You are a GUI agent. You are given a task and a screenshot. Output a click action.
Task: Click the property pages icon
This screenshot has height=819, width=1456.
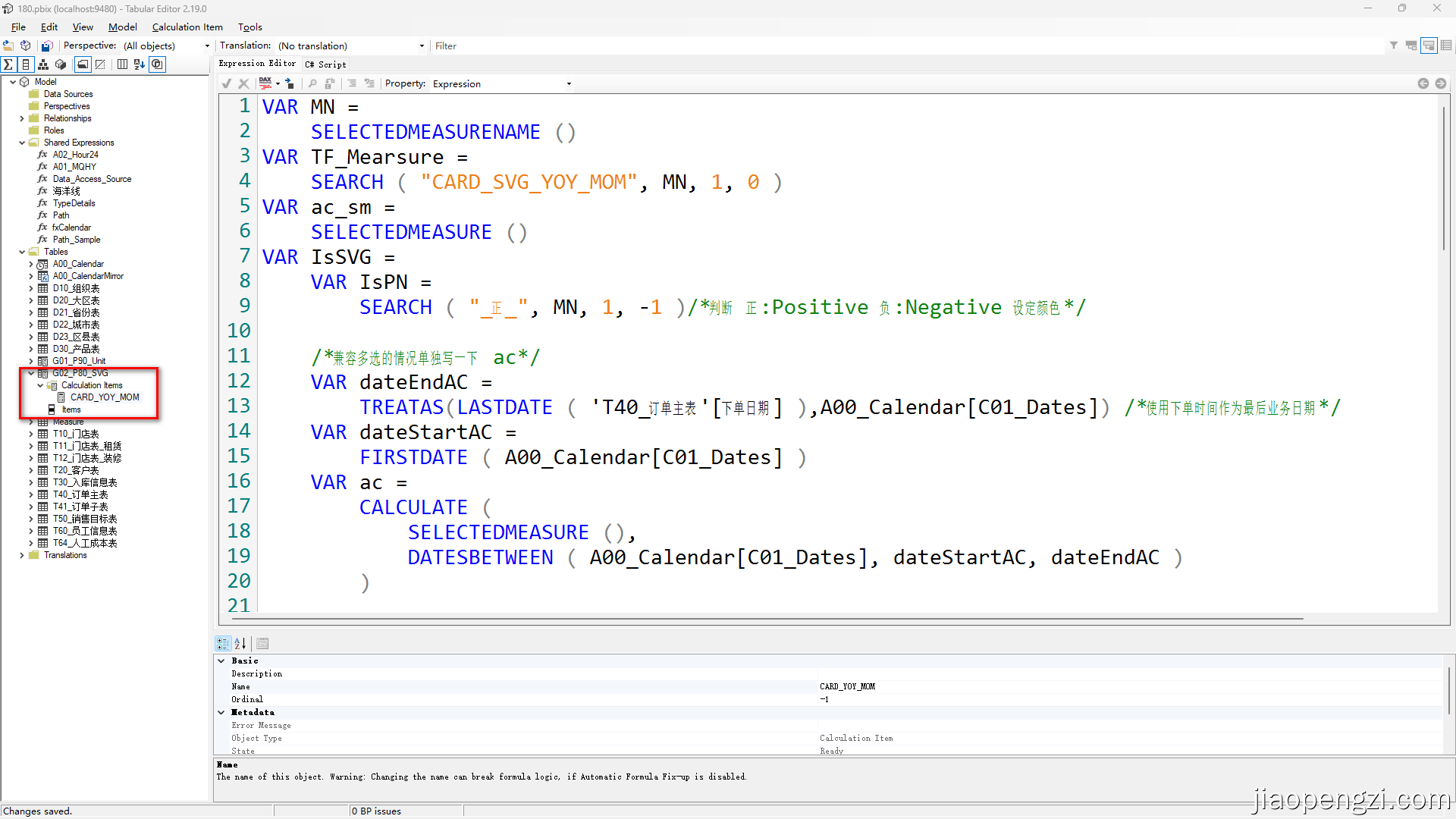click(262, 643)
